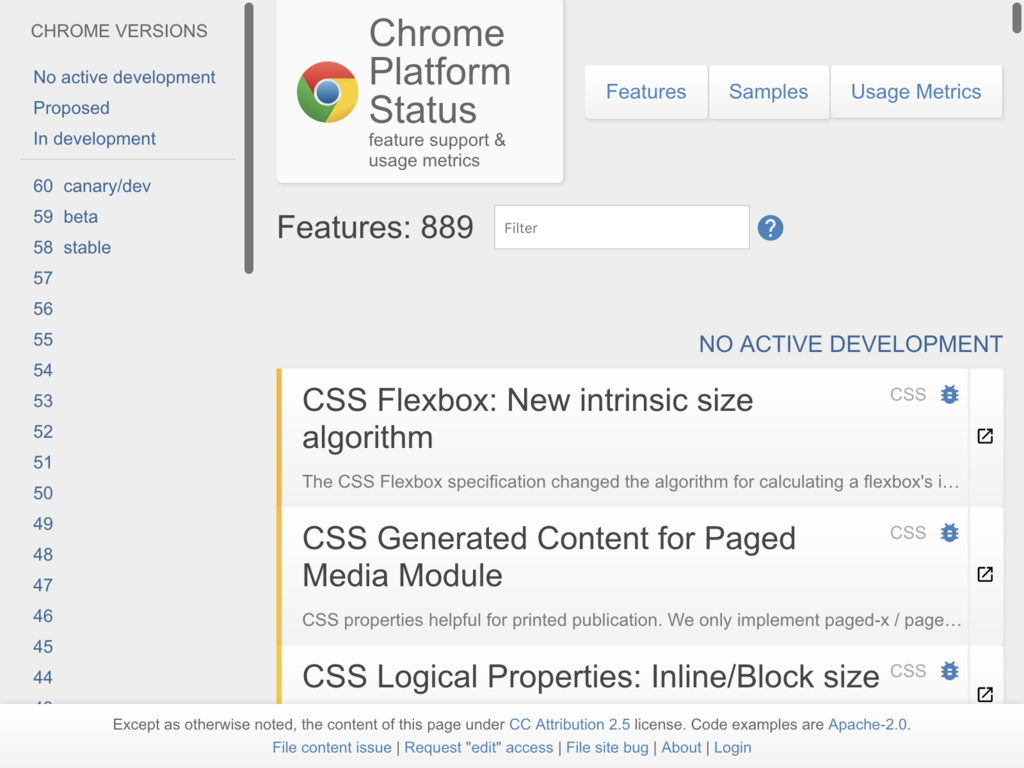Viewport: 1024px width, 768px height.
Task: Open CSS Flexbox feature in new window icon
Action: [x=985, y=436]
